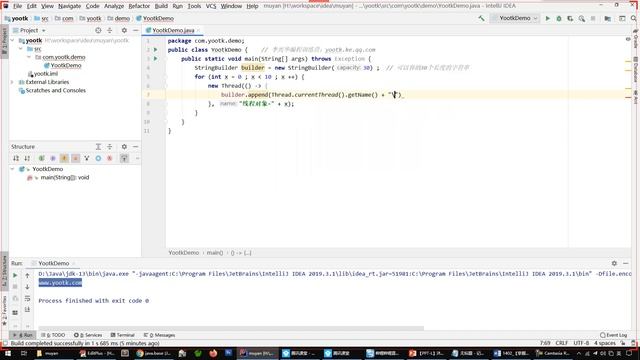Open the Messages tool window button
The image size is (640, 360).
pos(160,335)
